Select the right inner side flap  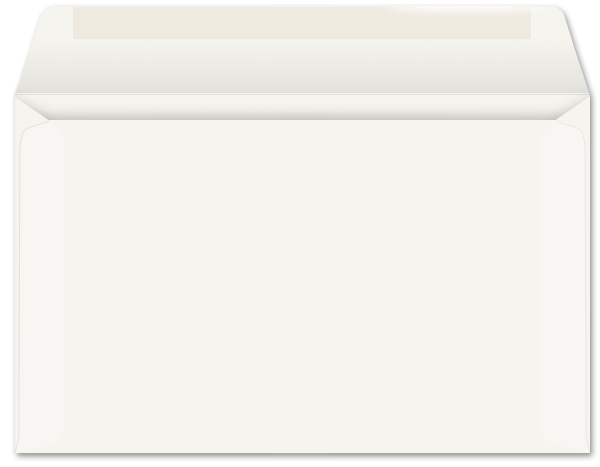(x=562, y=286)
